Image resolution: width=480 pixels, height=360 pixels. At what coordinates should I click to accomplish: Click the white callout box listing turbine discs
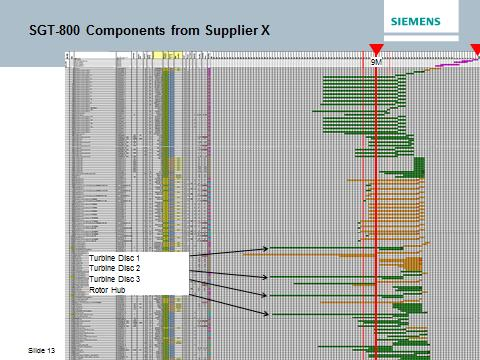click(138, 274)
